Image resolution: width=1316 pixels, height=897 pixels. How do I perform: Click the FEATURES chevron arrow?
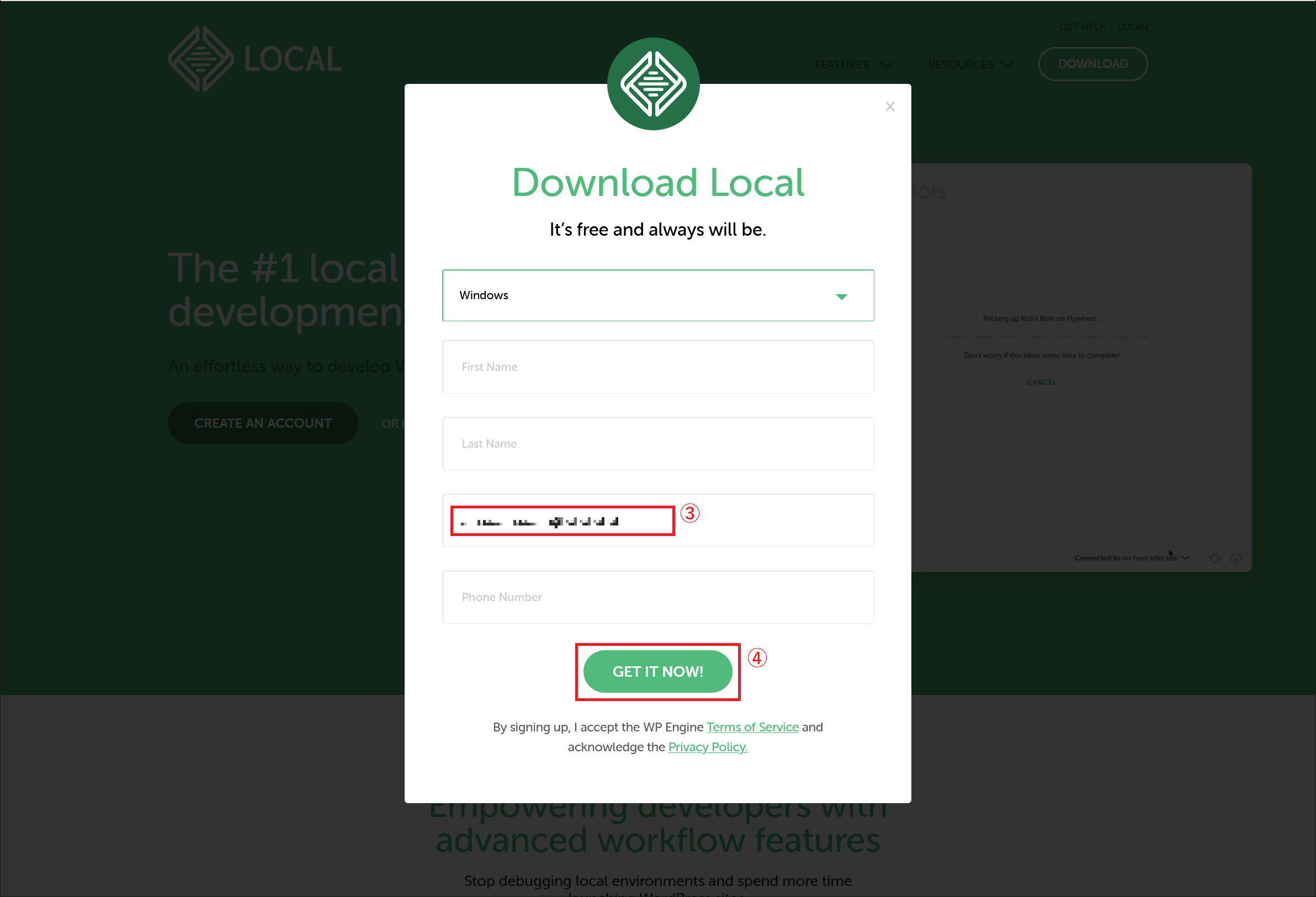click(x=885, y=65)
